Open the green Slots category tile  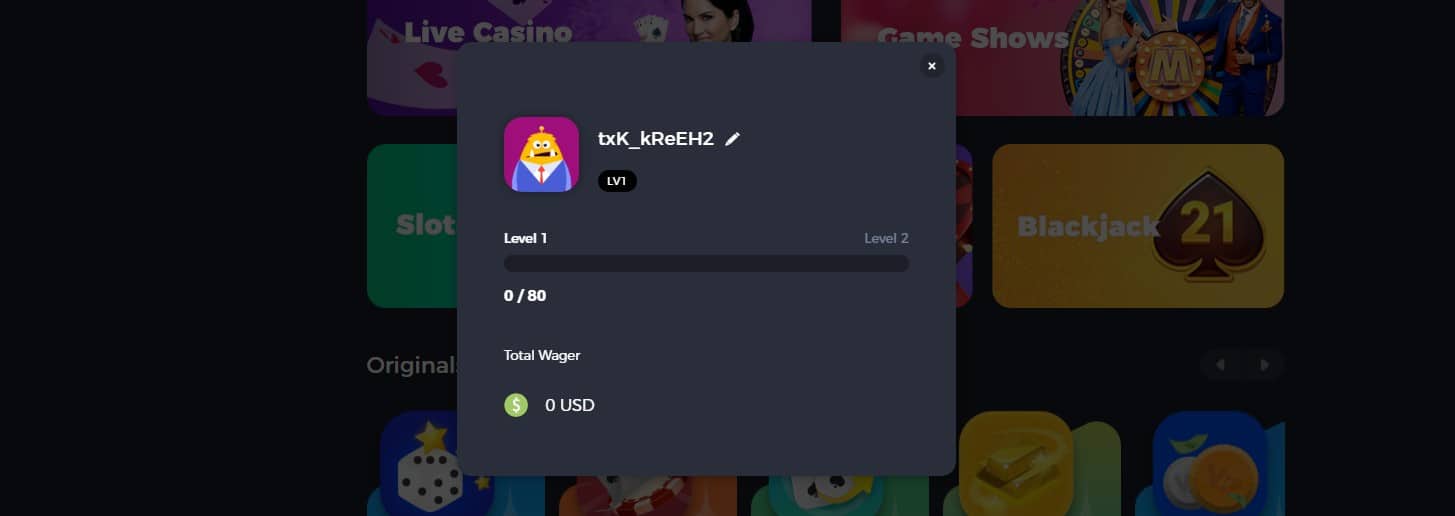(x=412, y=226)
